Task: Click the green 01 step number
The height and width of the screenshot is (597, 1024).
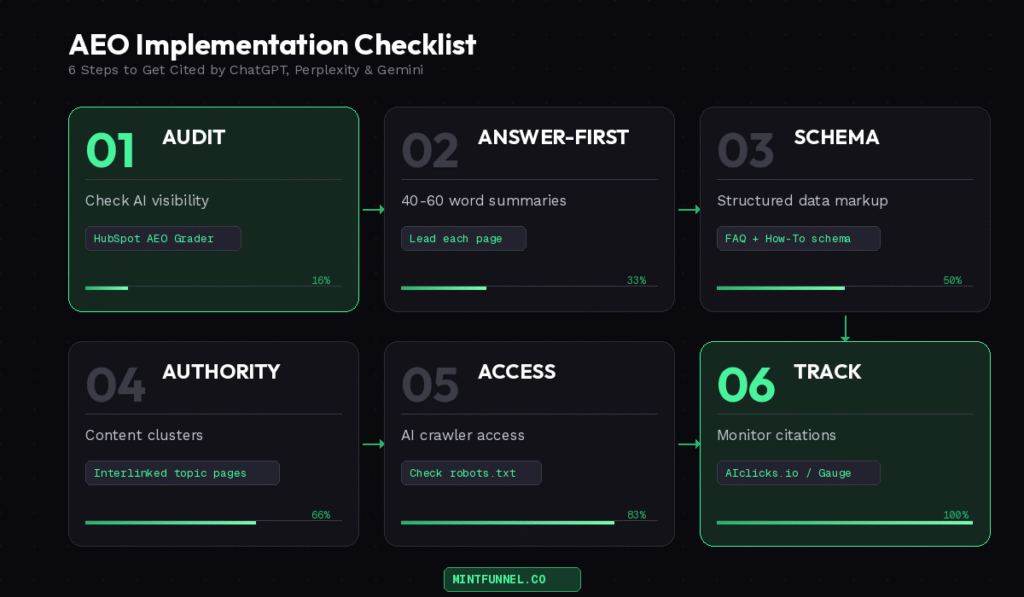Action: click(110, 150)
